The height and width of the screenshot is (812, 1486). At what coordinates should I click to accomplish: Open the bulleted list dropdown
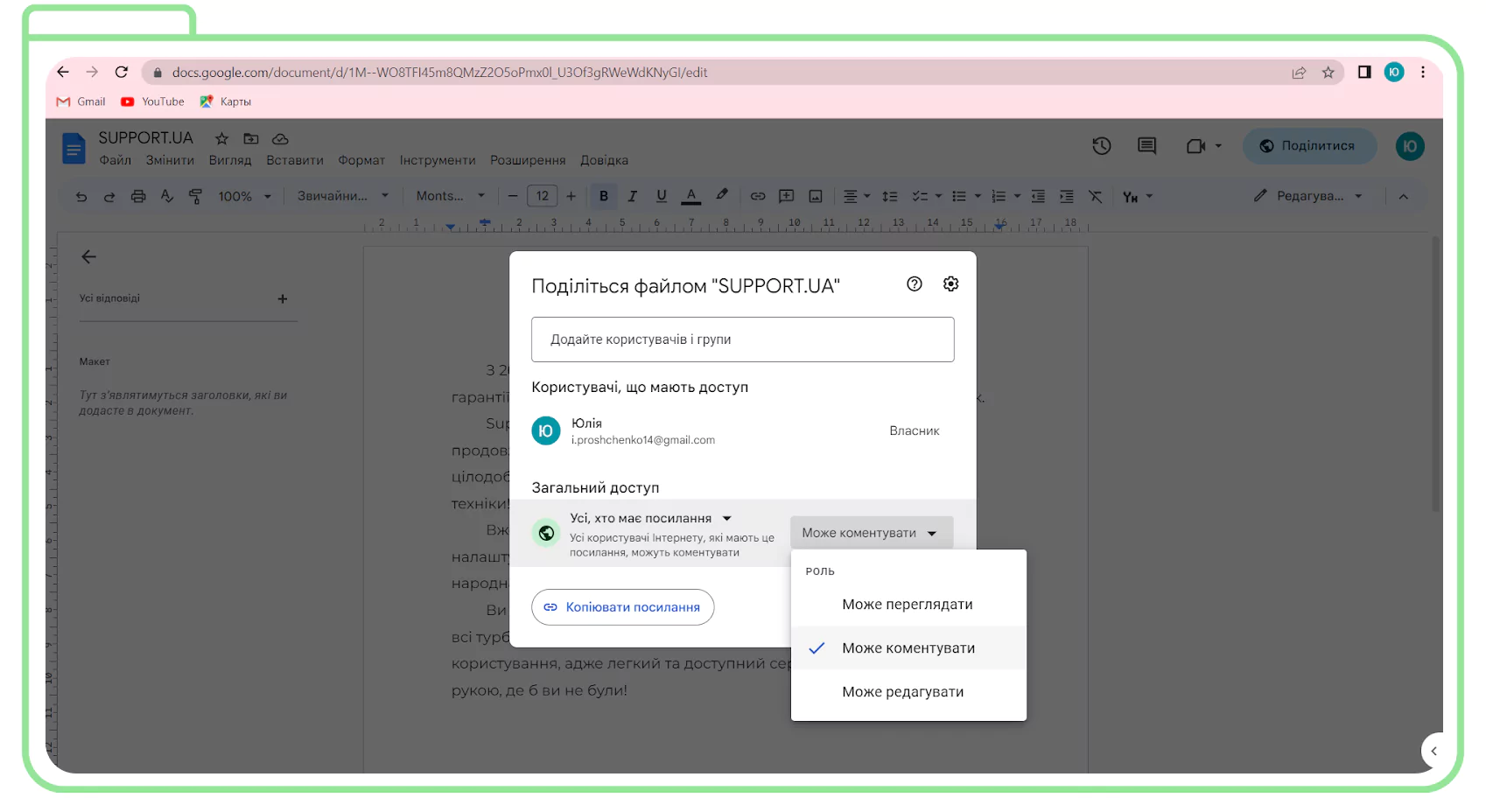(966, 196)
